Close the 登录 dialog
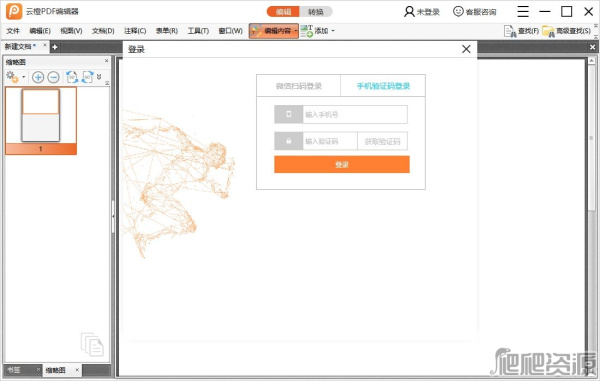This screenshot has height=381, width=600. (x=466, y=49)
